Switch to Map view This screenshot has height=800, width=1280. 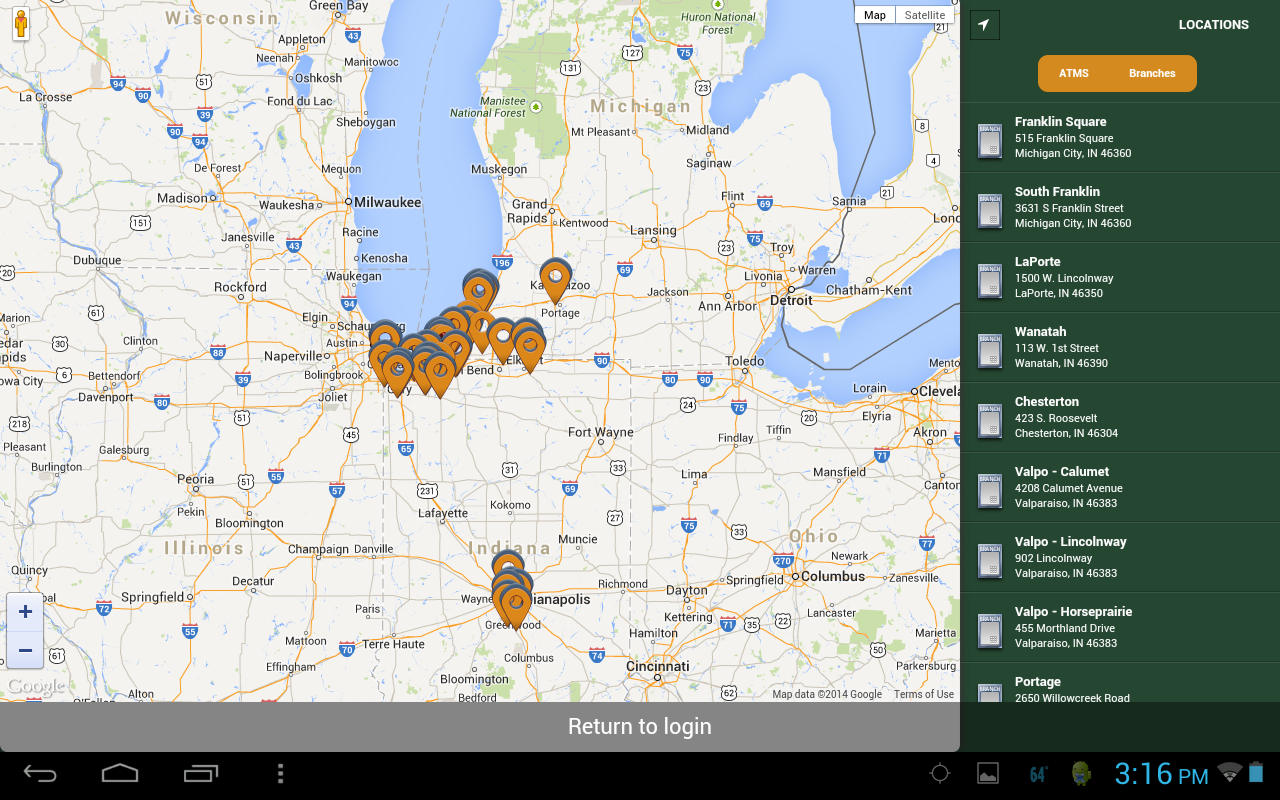(x=875, y=15)
